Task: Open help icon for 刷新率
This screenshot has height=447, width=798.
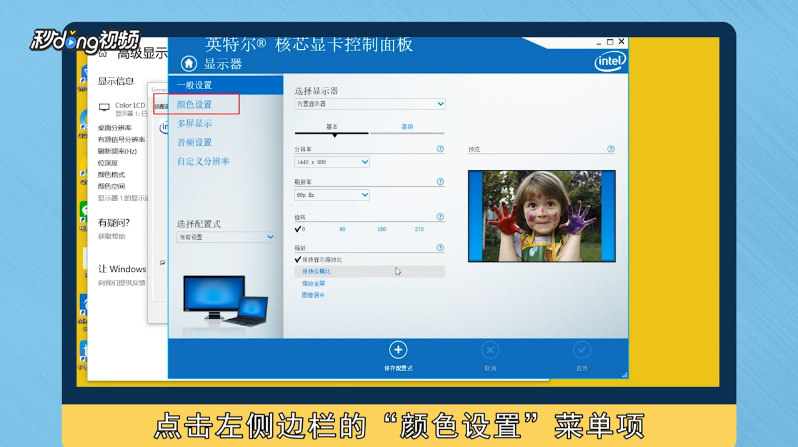Action: click(x=440, y=182)
